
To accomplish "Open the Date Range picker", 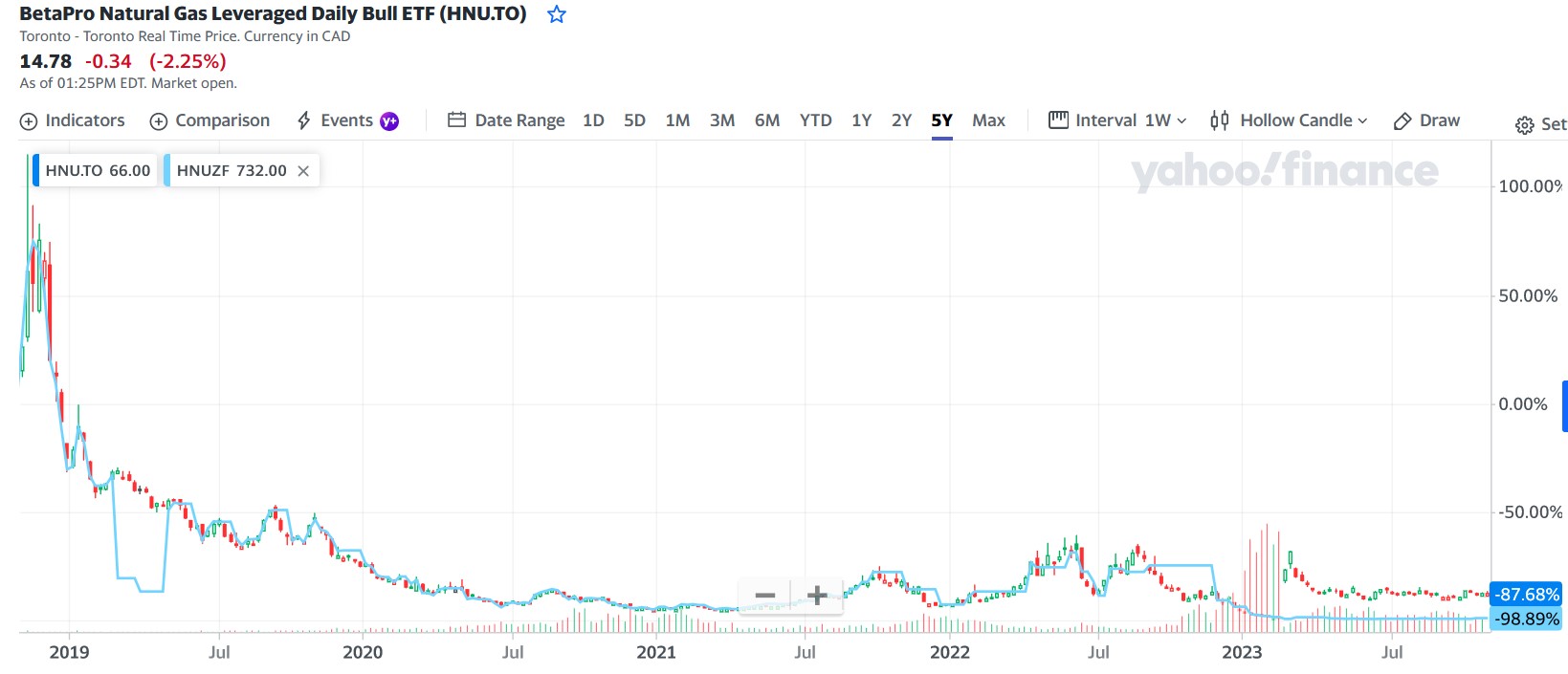I will (x=507, y=120).
